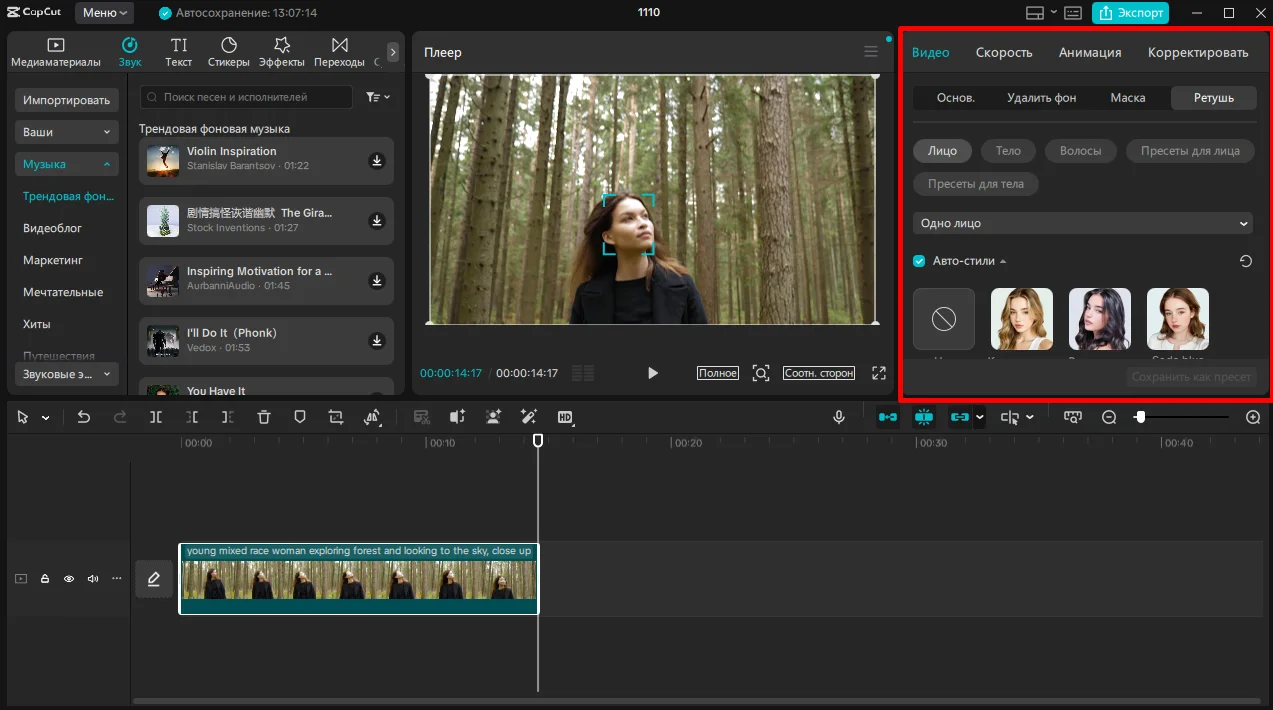Viewport: 1273px width, 710px height.
Task: Collapse the Музыка category
Action: click(67, 164)
